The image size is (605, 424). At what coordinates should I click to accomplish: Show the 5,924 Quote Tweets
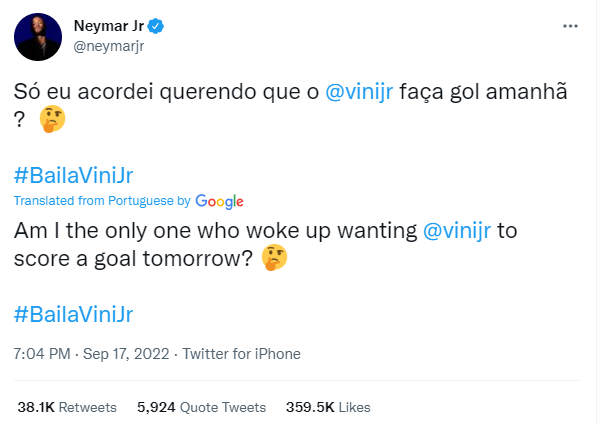click(x=201, y=407)
